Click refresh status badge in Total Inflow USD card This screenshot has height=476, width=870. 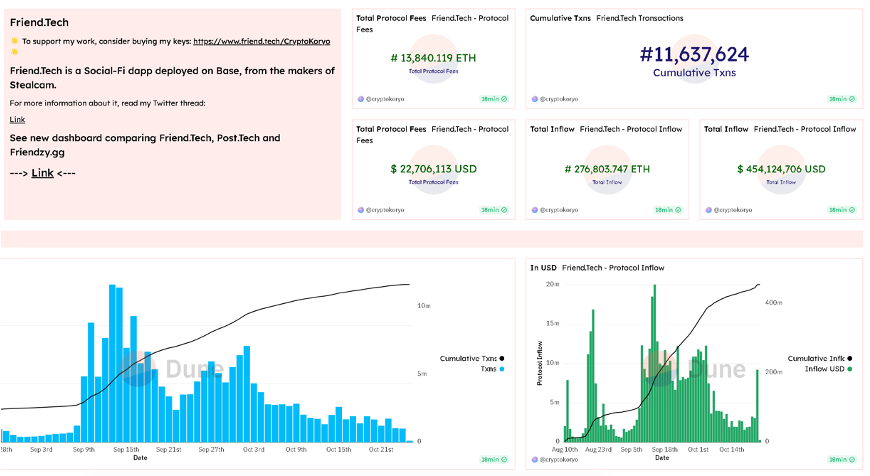click(x=842, y=210)
